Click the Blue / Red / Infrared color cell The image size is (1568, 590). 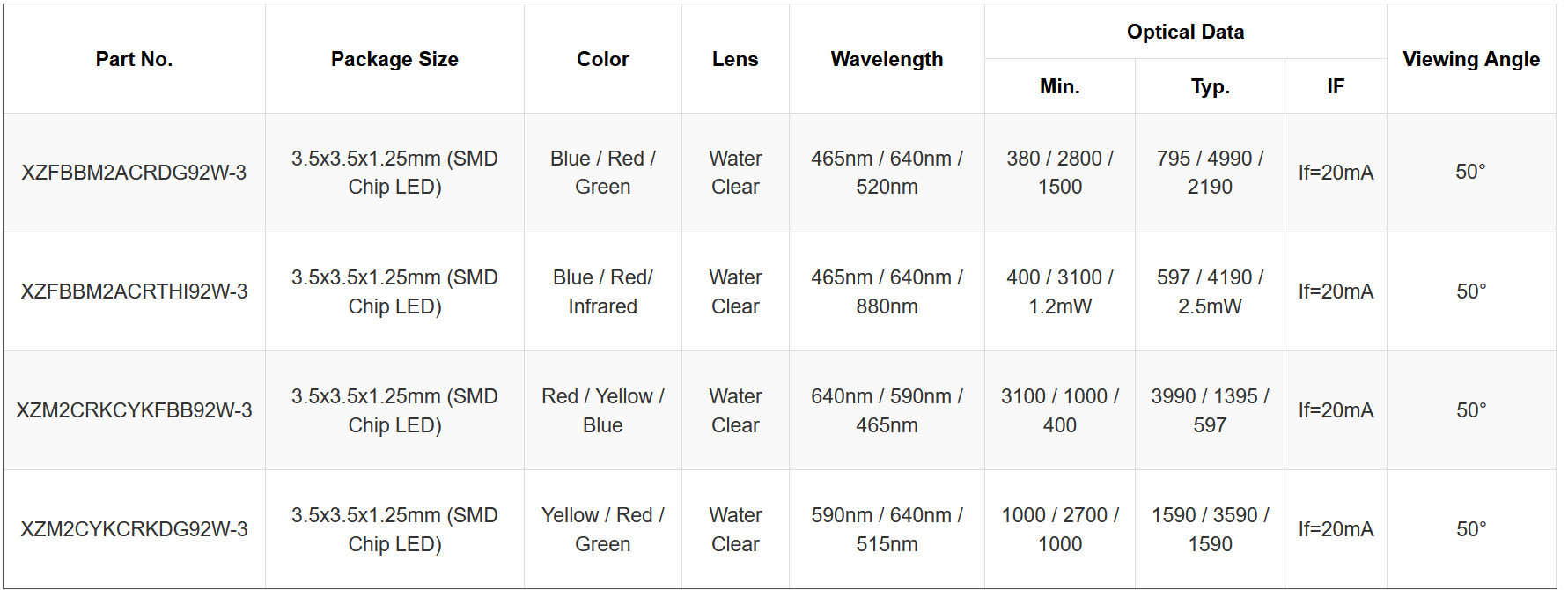tap(602, 291)
